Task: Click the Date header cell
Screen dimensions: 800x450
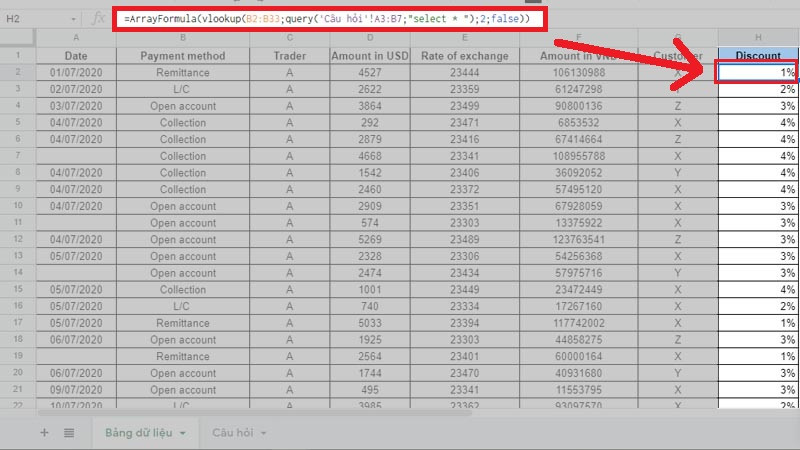Action: 76,56
